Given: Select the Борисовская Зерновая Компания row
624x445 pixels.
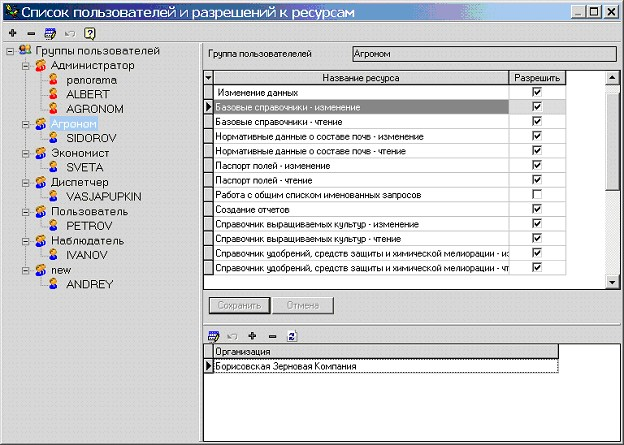Looking at the screenshot, I should (290, 367).
